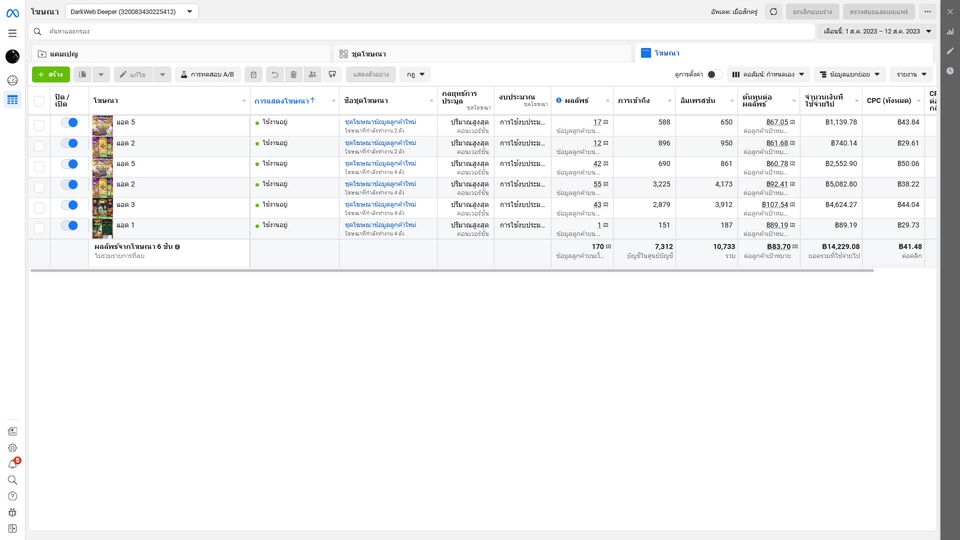Open the date range picker dropdown
The width and height of the screenshot is (960, 540).
877,31
